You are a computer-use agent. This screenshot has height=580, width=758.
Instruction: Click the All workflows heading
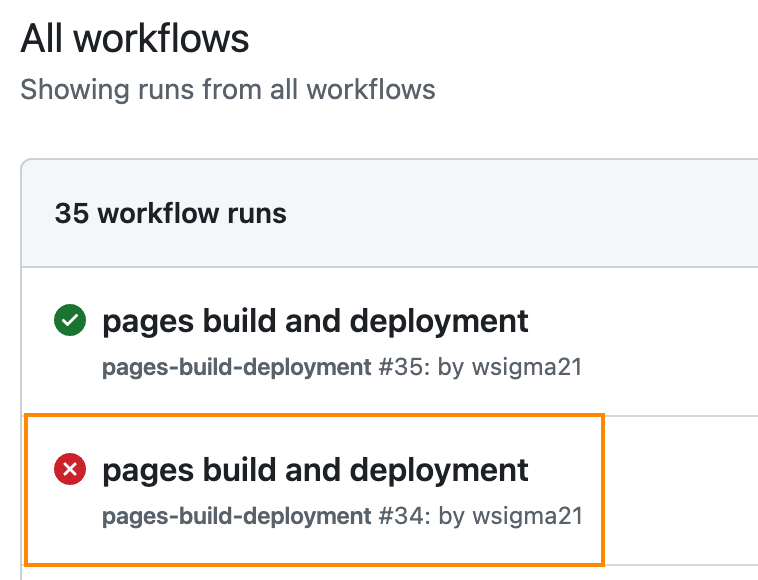click(x=135, y=38)
